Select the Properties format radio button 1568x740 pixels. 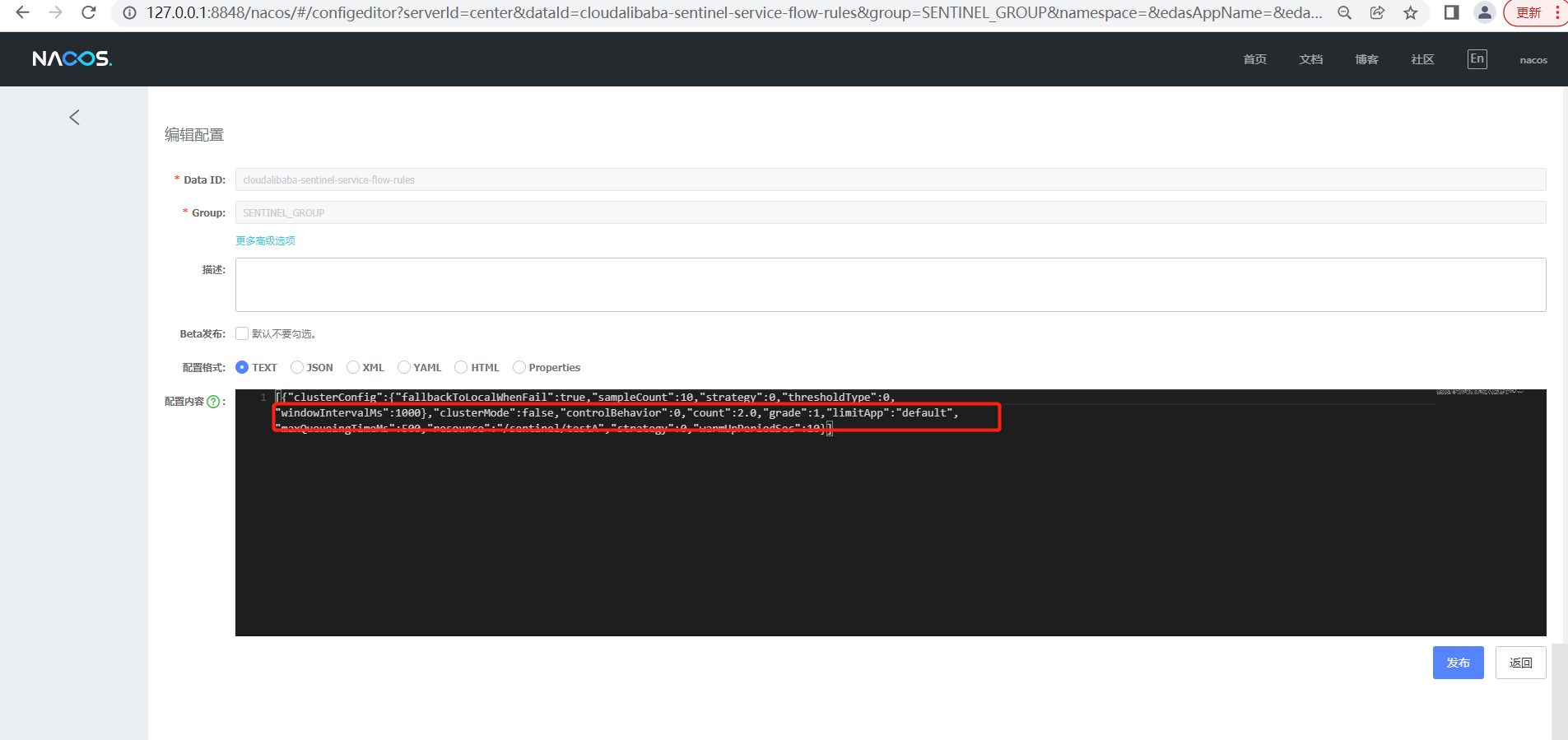click(x=519, y=367)
